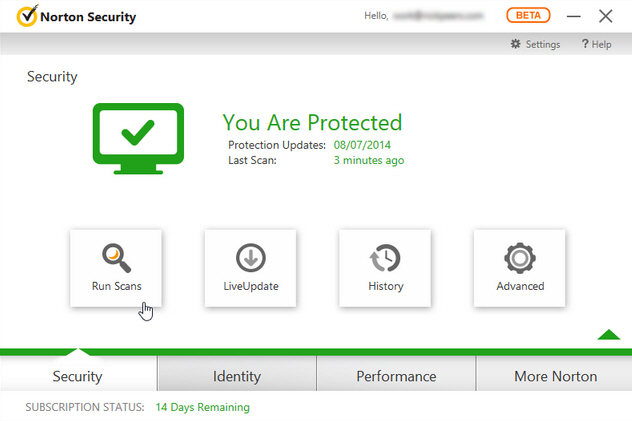The image size is (632, 421).
Task: Click the Protection Updates date link
Action: click(x=367, y=145)
